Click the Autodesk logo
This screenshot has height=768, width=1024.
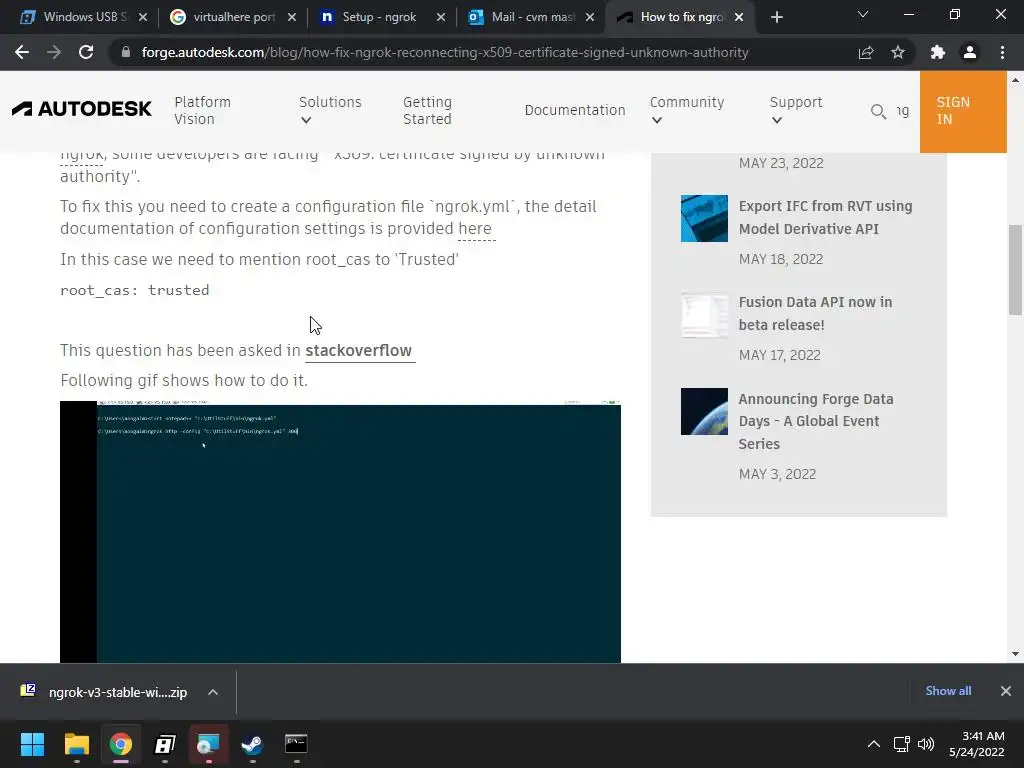(82, 109)
